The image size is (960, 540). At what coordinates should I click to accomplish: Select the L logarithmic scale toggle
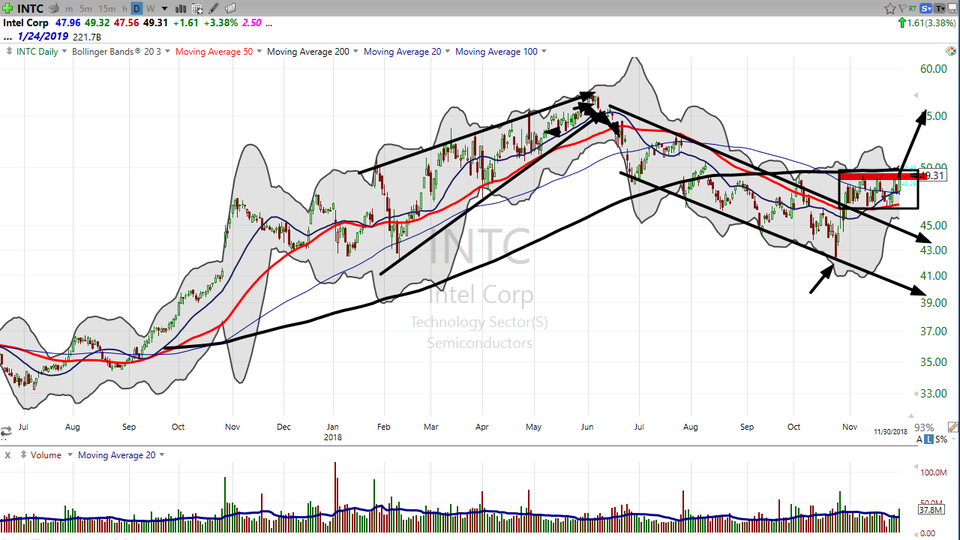929,439
